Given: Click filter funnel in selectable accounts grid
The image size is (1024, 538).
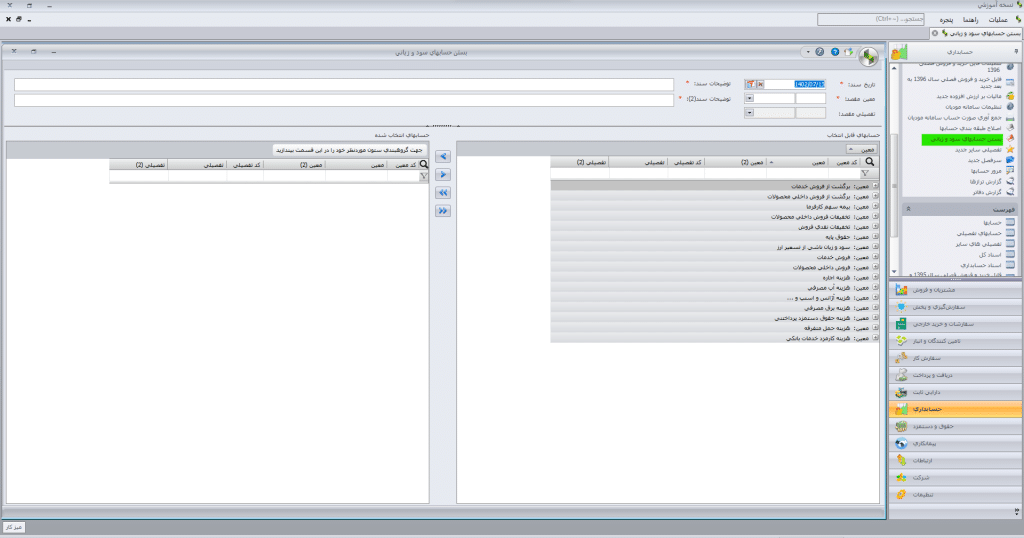Looking at the screenshot, I should pyautogui.click(x=865, y=174).
